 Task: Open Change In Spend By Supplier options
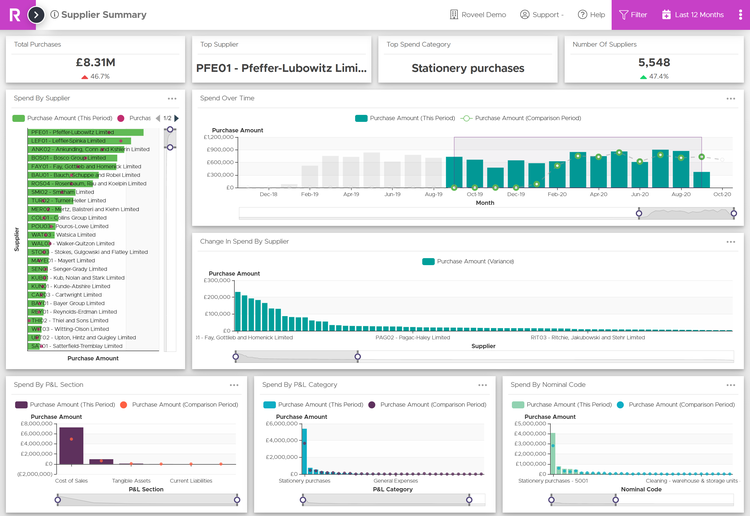pos(731,242)
